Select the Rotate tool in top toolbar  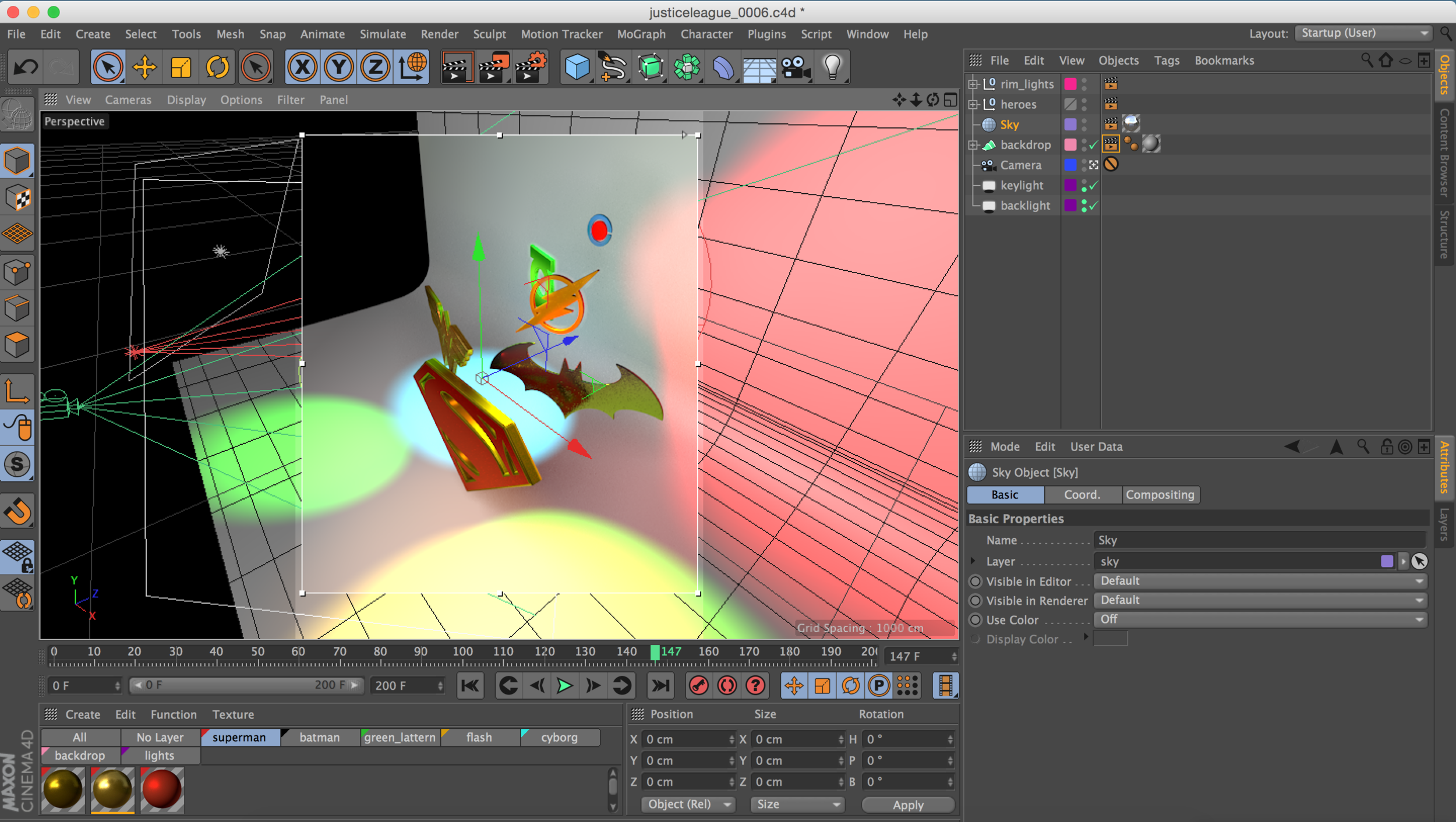(217, 68)
